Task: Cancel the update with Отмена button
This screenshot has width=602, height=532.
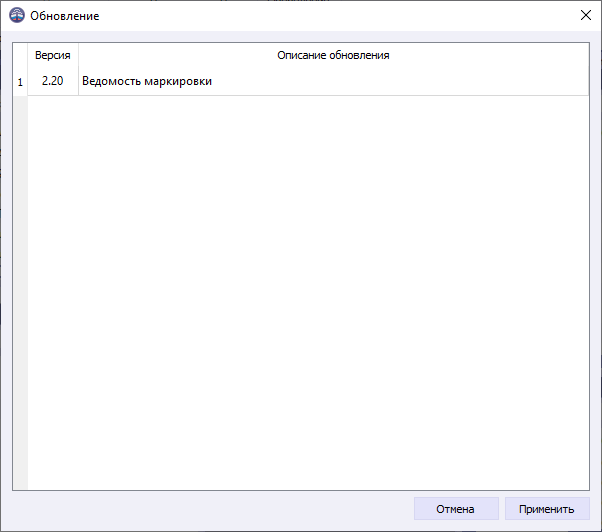Action: click(x=456, y=509)
